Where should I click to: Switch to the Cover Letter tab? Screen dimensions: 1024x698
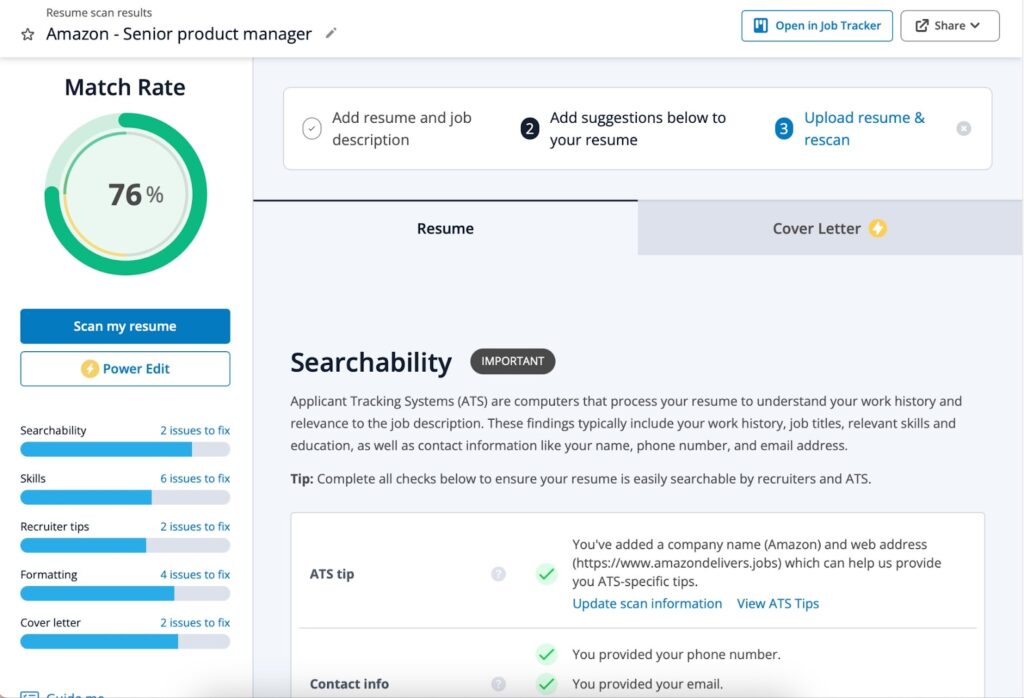[x=816, y=228]
